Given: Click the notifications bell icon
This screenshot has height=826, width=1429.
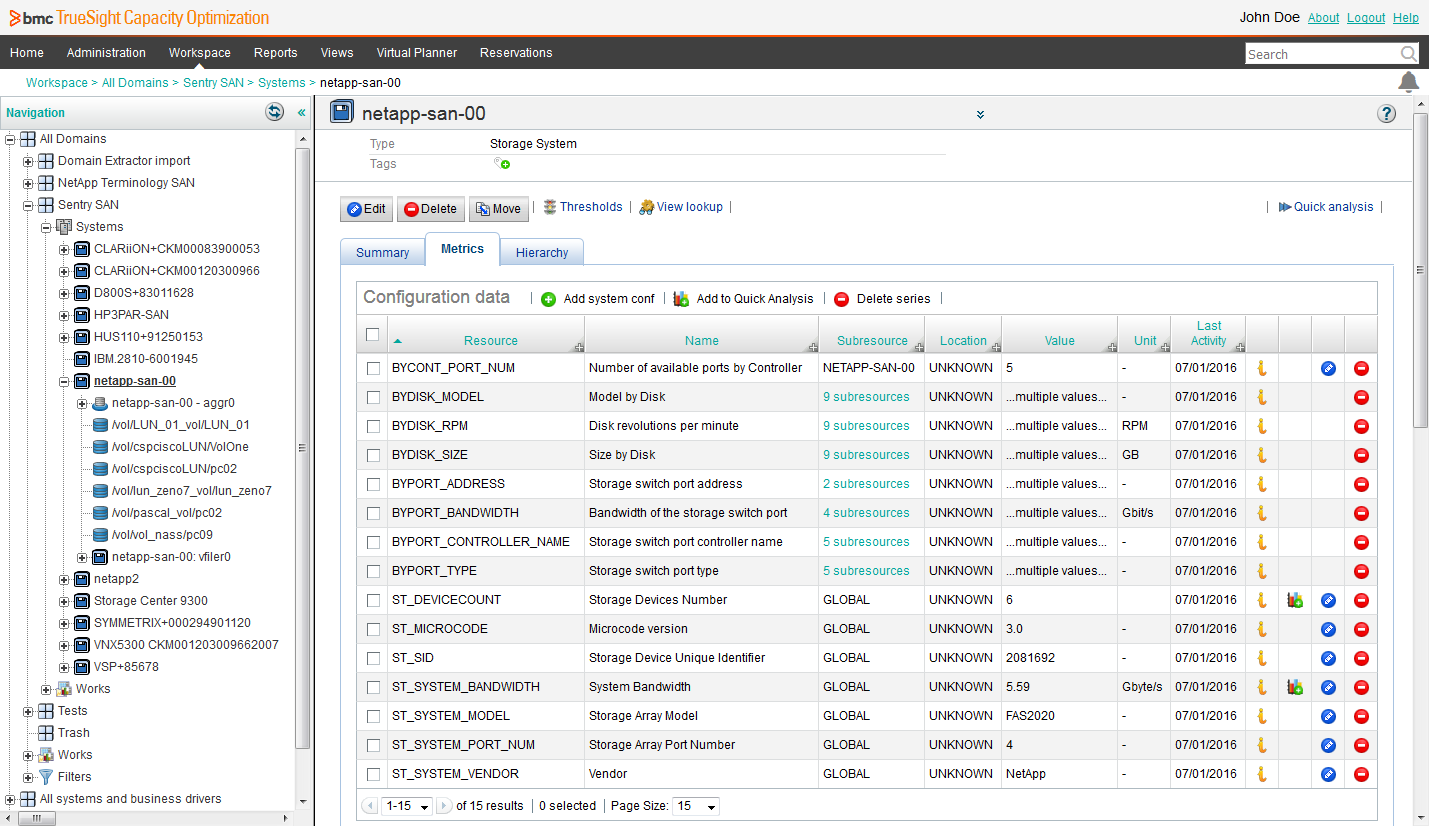Looking at the screenshot, I should 1408,82.
